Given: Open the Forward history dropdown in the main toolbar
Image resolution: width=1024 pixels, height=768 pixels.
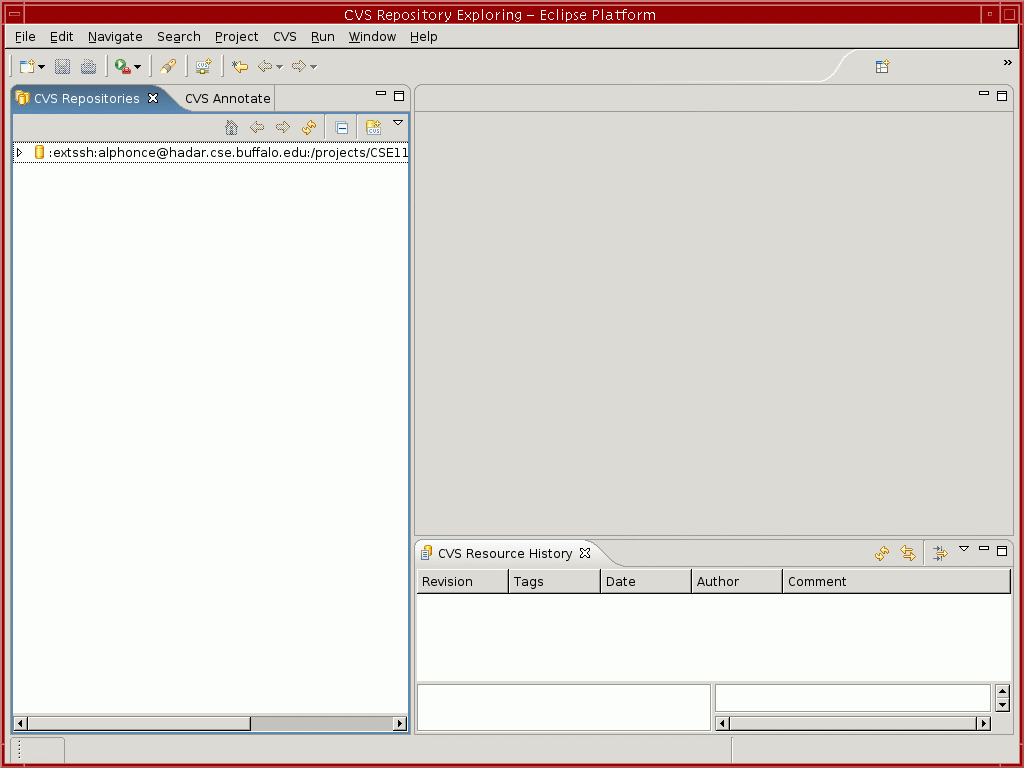Looking at the screenshot, I should click(x=313, y=67).
